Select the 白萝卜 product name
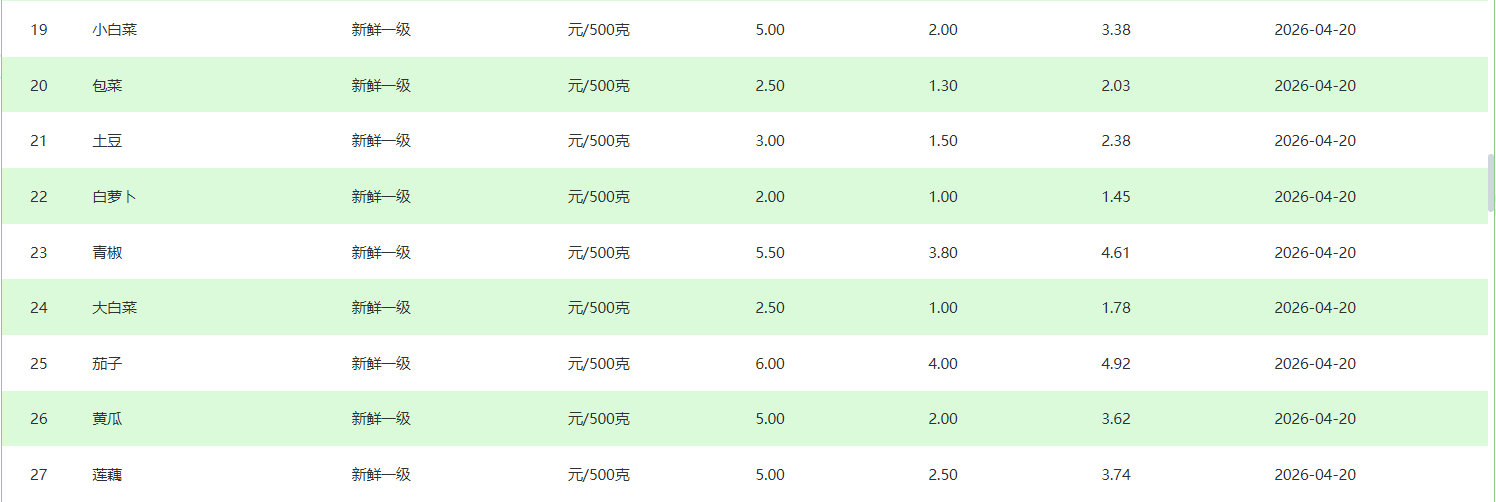This screenshot has height=502, width=1496. (114, 197)
